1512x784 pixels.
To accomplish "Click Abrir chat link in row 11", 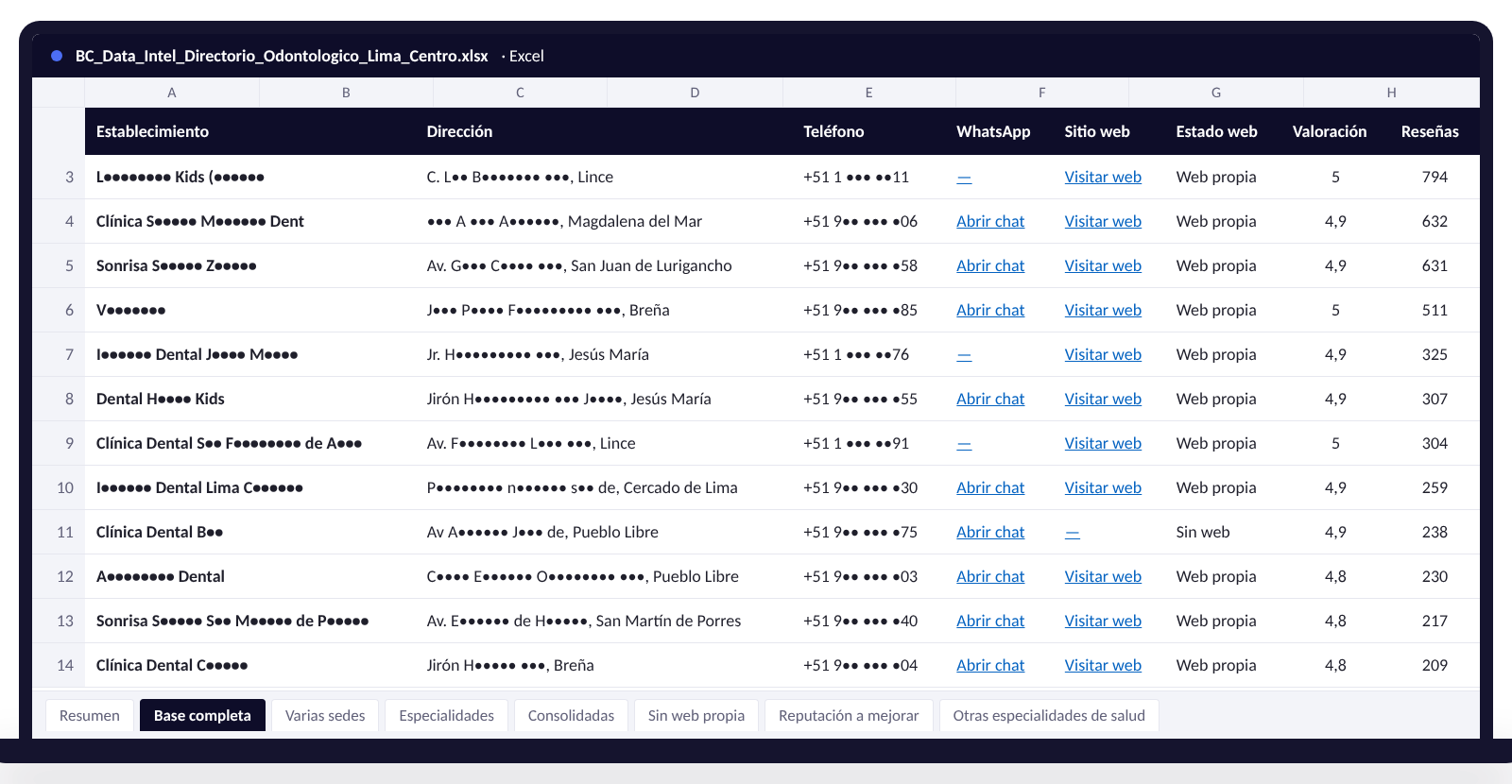I will [990, 532].
